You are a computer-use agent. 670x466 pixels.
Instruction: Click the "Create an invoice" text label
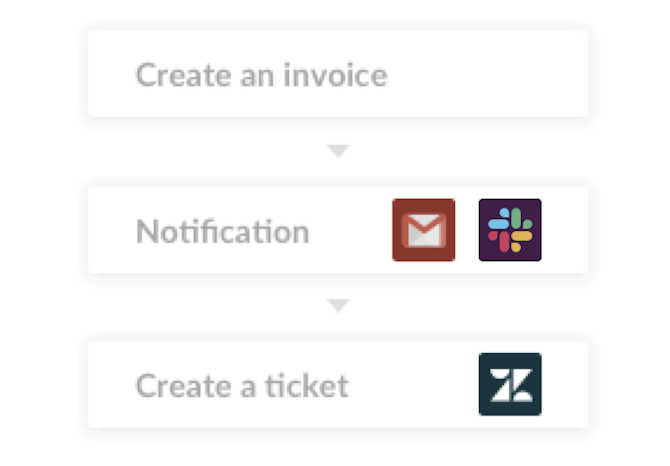tap(262, 75)
